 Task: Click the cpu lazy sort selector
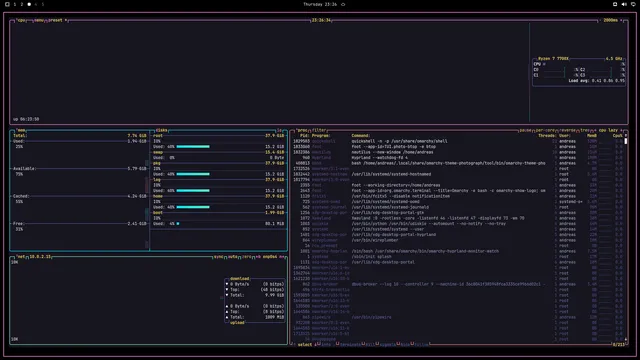click(608, 130)
